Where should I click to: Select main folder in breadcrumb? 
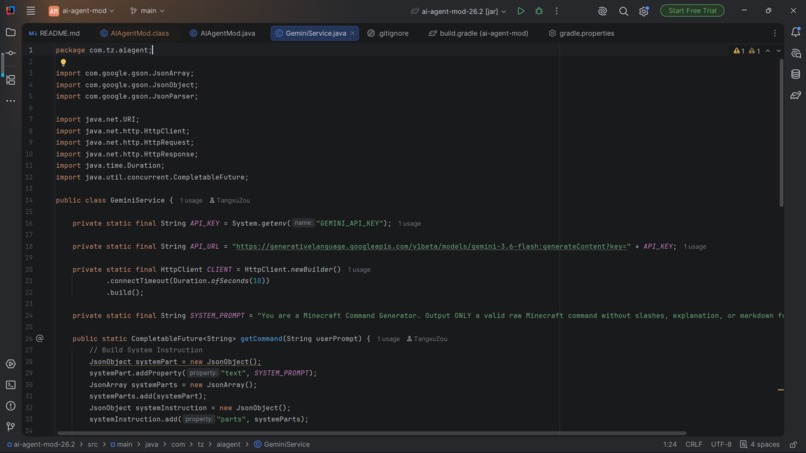click(x=121, y=444)
